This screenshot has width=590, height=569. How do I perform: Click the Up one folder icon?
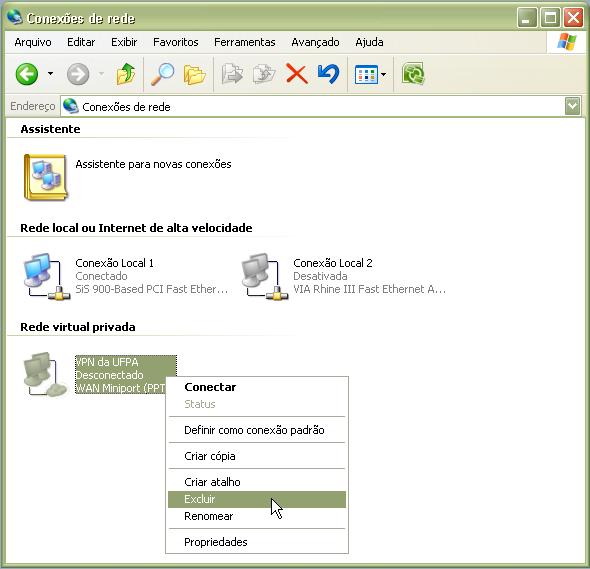coord(126,74)
